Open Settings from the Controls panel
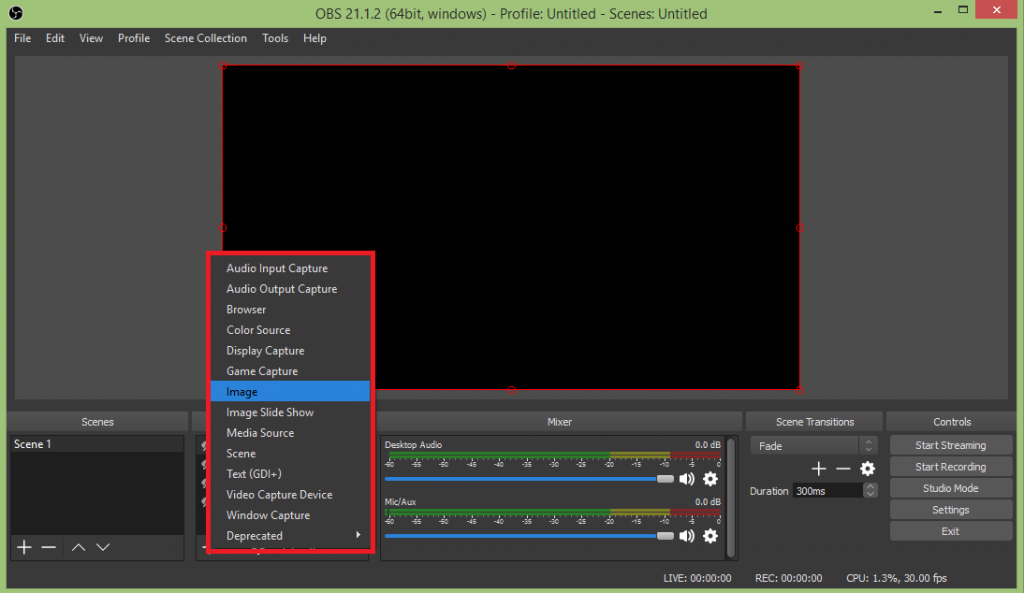Image resolution: width=1024 pixels, height=593 pixels. (x=950, y=509)
